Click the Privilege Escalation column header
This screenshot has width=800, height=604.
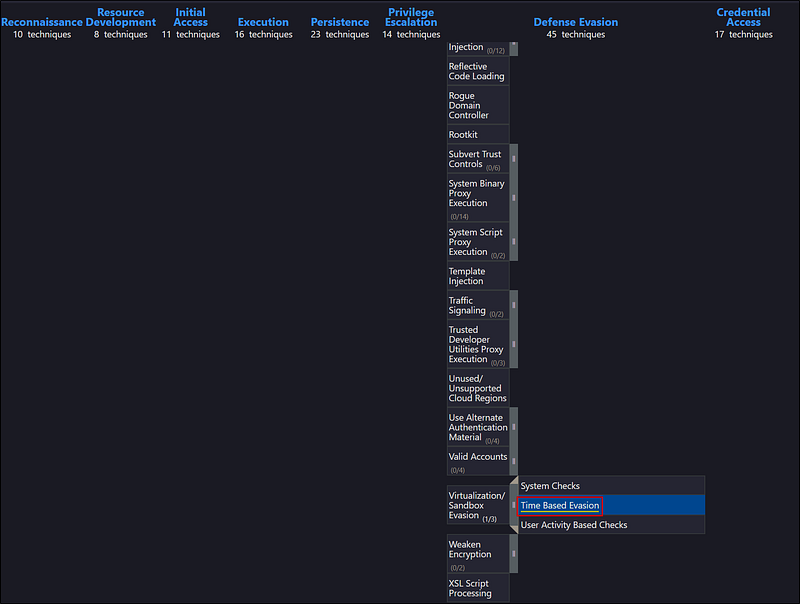(411, 17)
